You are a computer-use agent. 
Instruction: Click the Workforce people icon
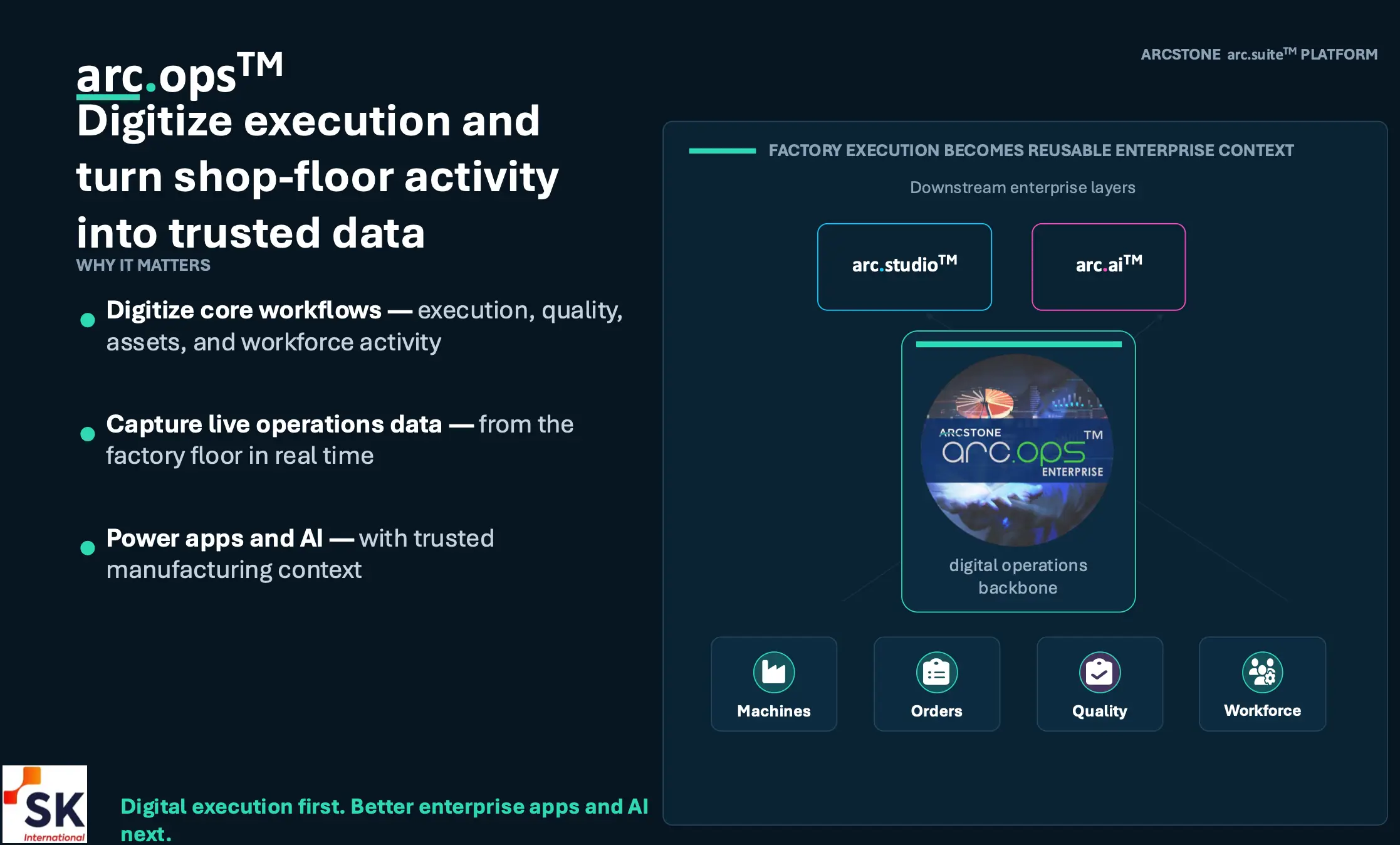(x=1263, y=673)
